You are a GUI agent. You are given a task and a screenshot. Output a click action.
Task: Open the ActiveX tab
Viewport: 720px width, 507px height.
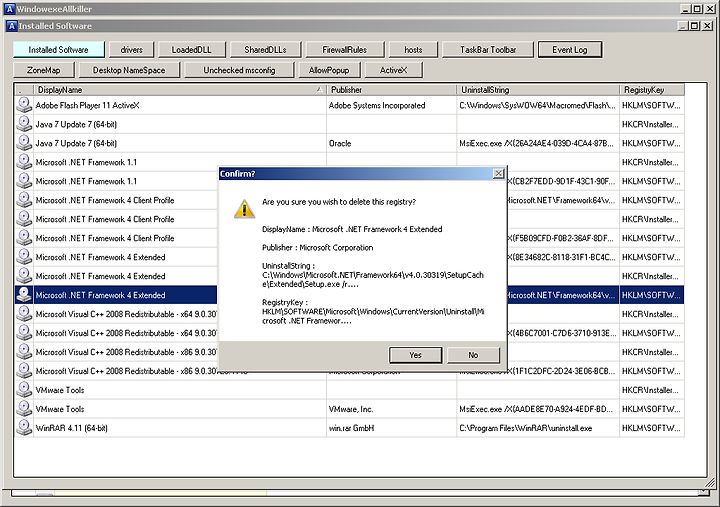[x=394, y=70]
